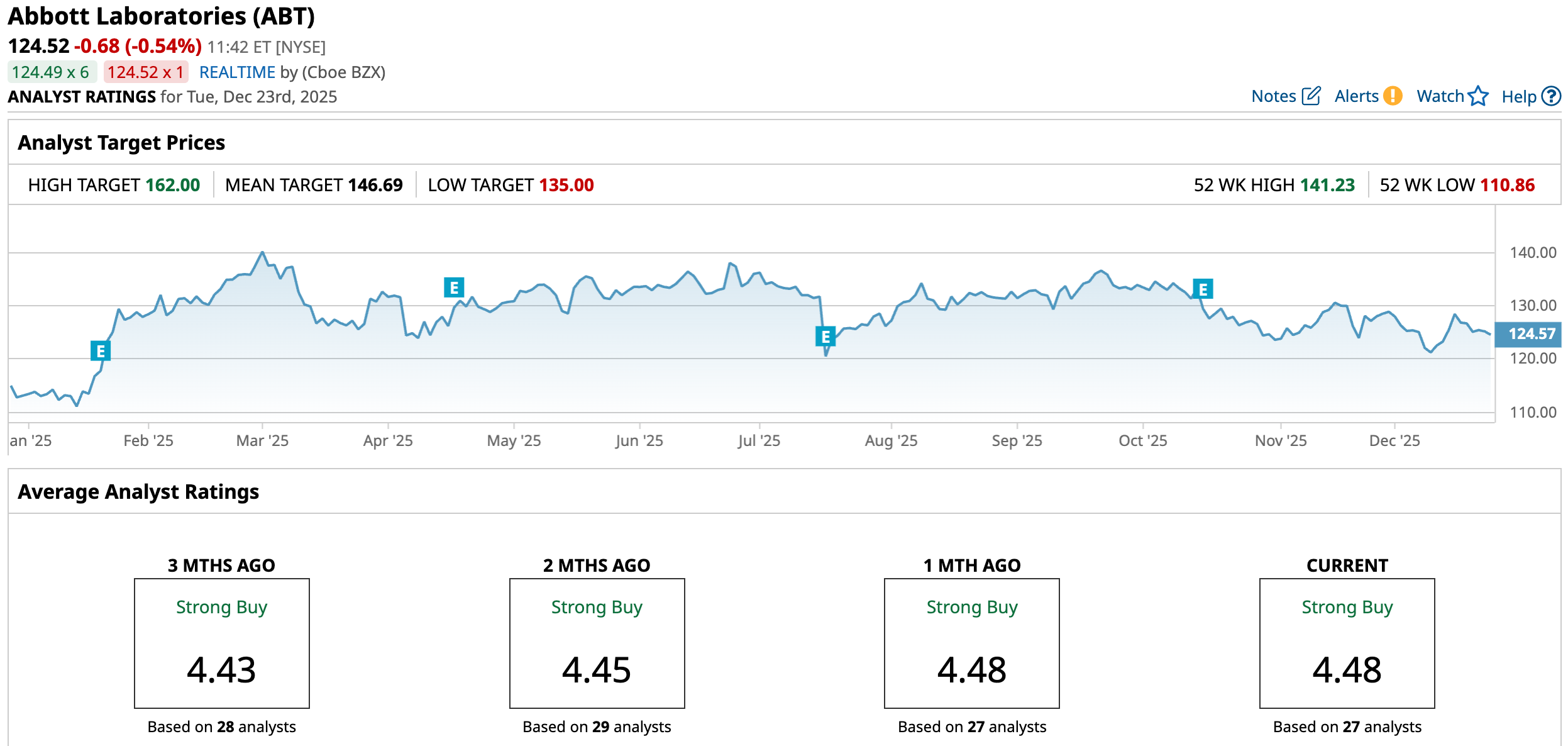The height and width of the screenshot is (746, 1568).
Task: Click the earnings E marker in July
Action: tap(825, 337)
